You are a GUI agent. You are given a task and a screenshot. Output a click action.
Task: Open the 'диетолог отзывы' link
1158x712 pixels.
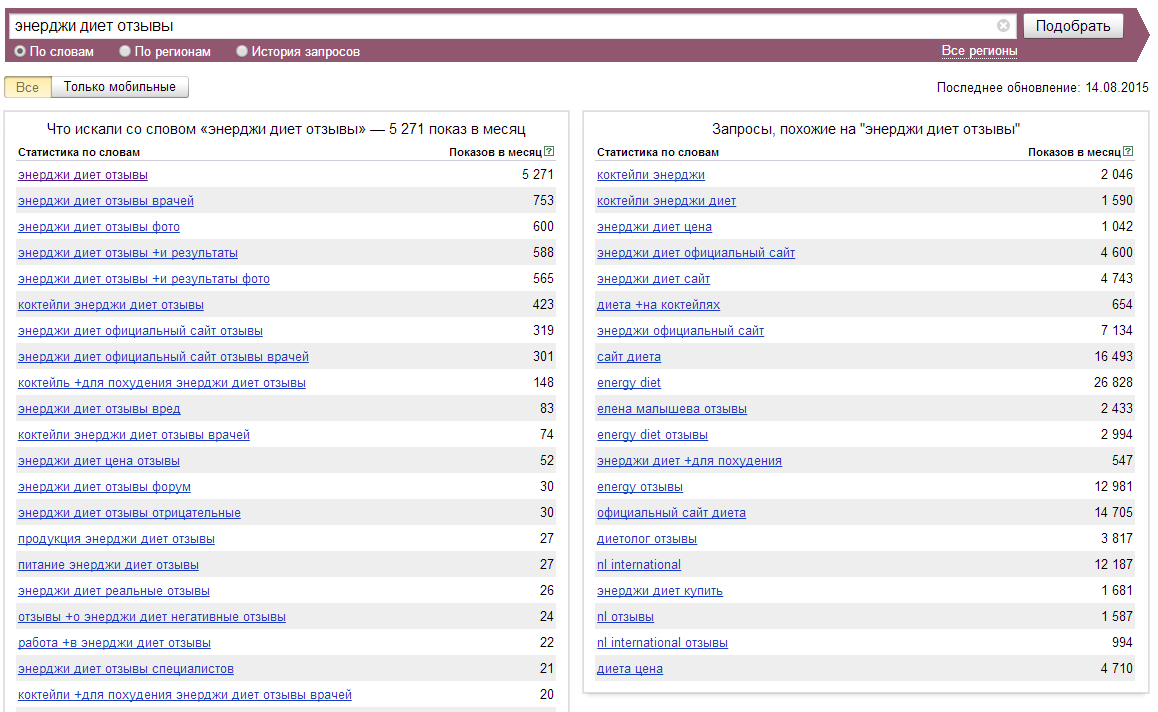647,539
